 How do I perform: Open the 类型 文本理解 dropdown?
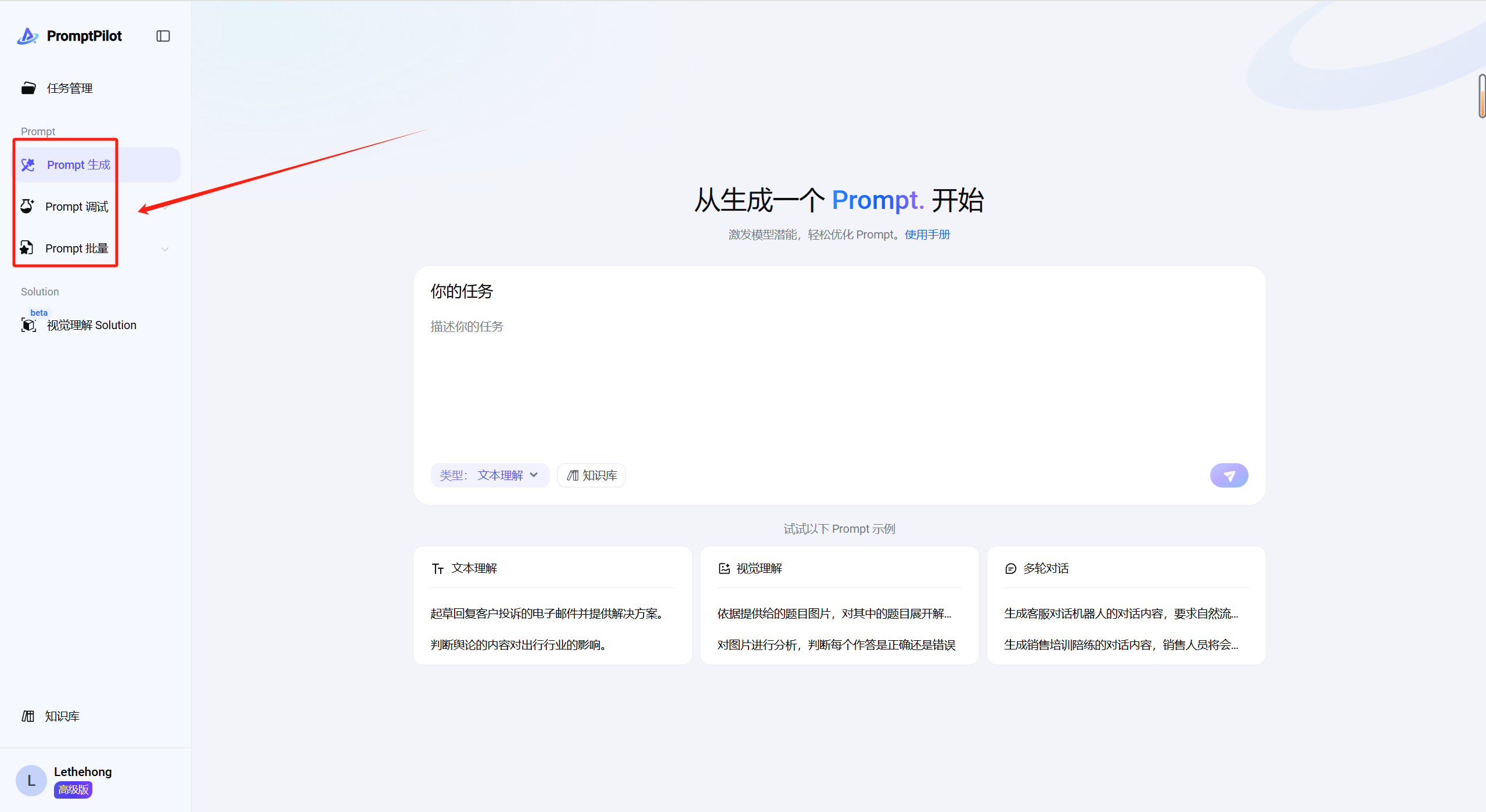point(490,475)
